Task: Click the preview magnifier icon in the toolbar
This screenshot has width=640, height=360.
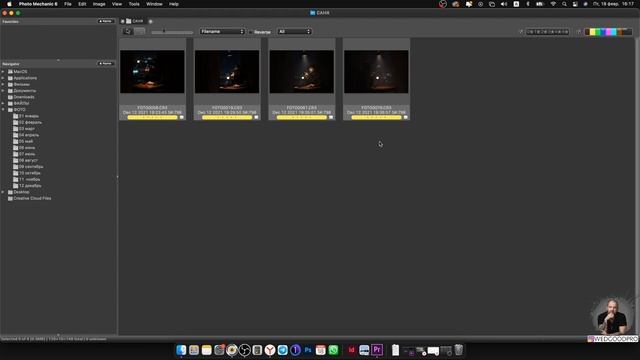Action: coord(128,31)
